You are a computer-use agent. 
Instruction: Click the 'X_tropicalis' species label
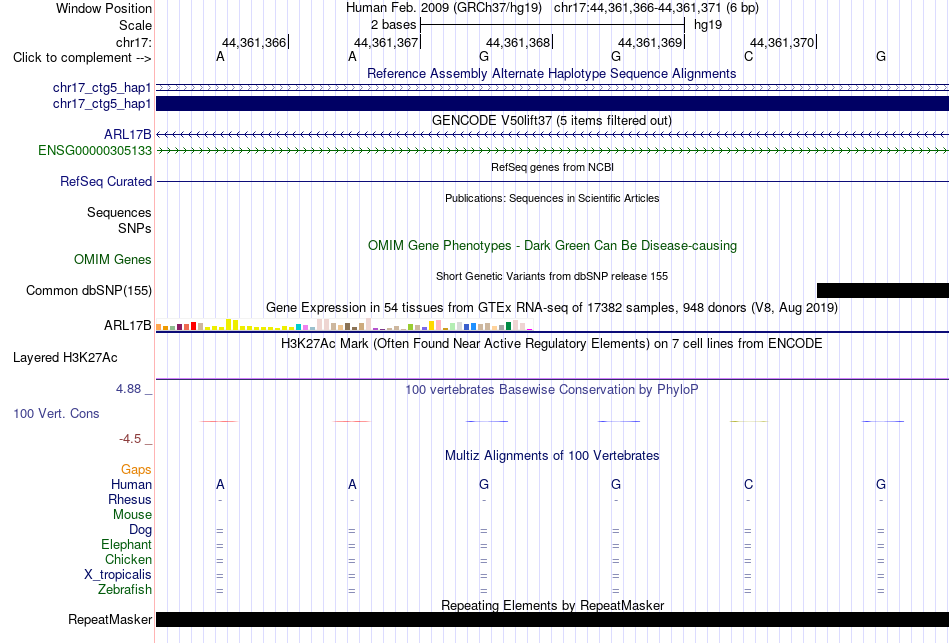[x=118, y=575]
